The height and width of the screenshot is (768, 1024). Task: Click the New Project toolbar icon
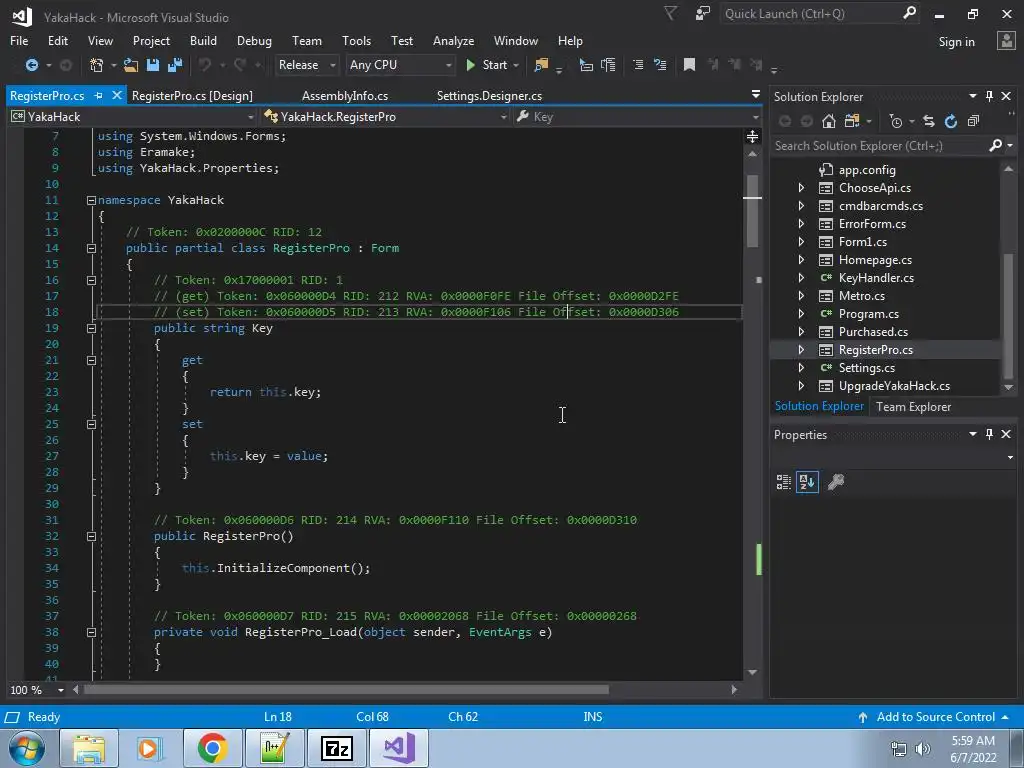point(97,65)
